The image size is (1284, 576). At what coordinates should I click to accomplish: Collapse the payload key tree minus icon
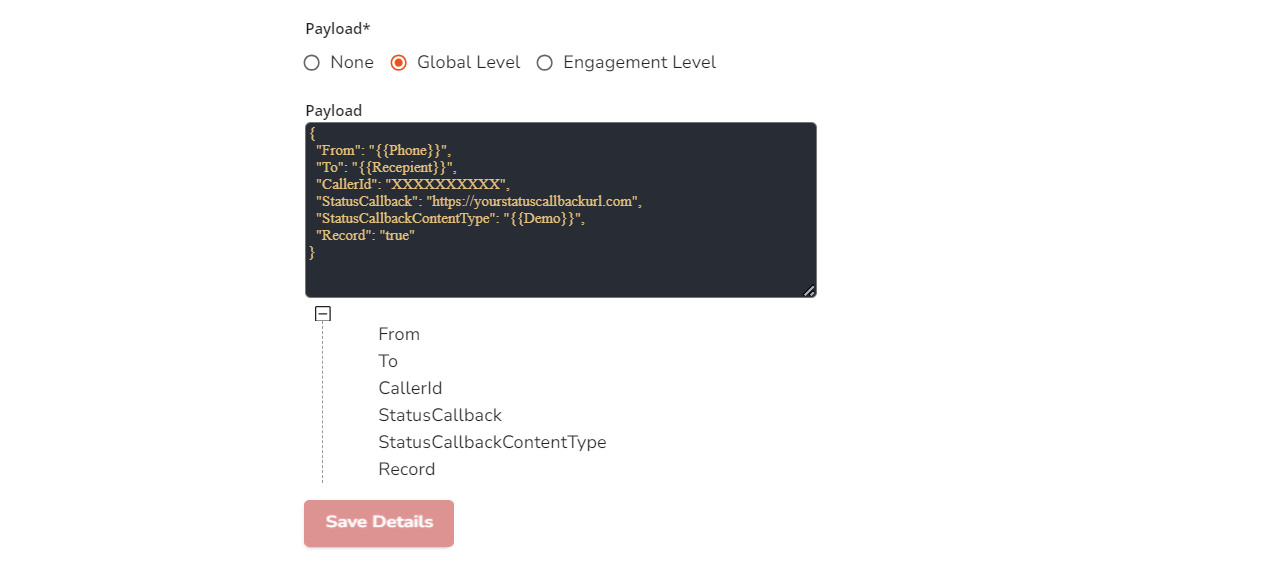(x=323, y=314)
